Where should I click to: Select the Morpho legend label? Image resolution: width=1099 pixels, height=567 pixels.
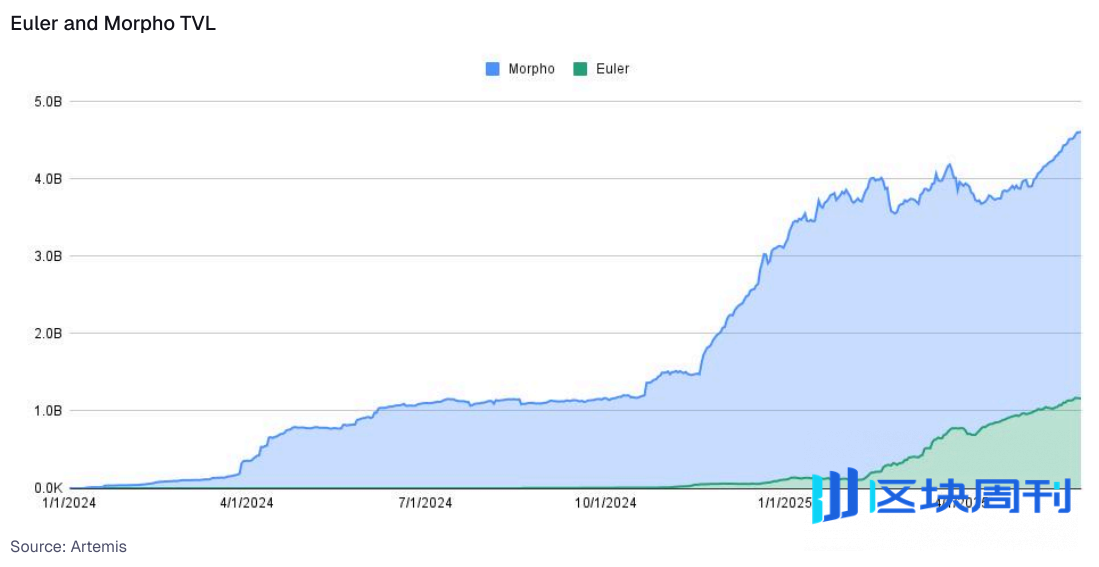click(531, 69)
